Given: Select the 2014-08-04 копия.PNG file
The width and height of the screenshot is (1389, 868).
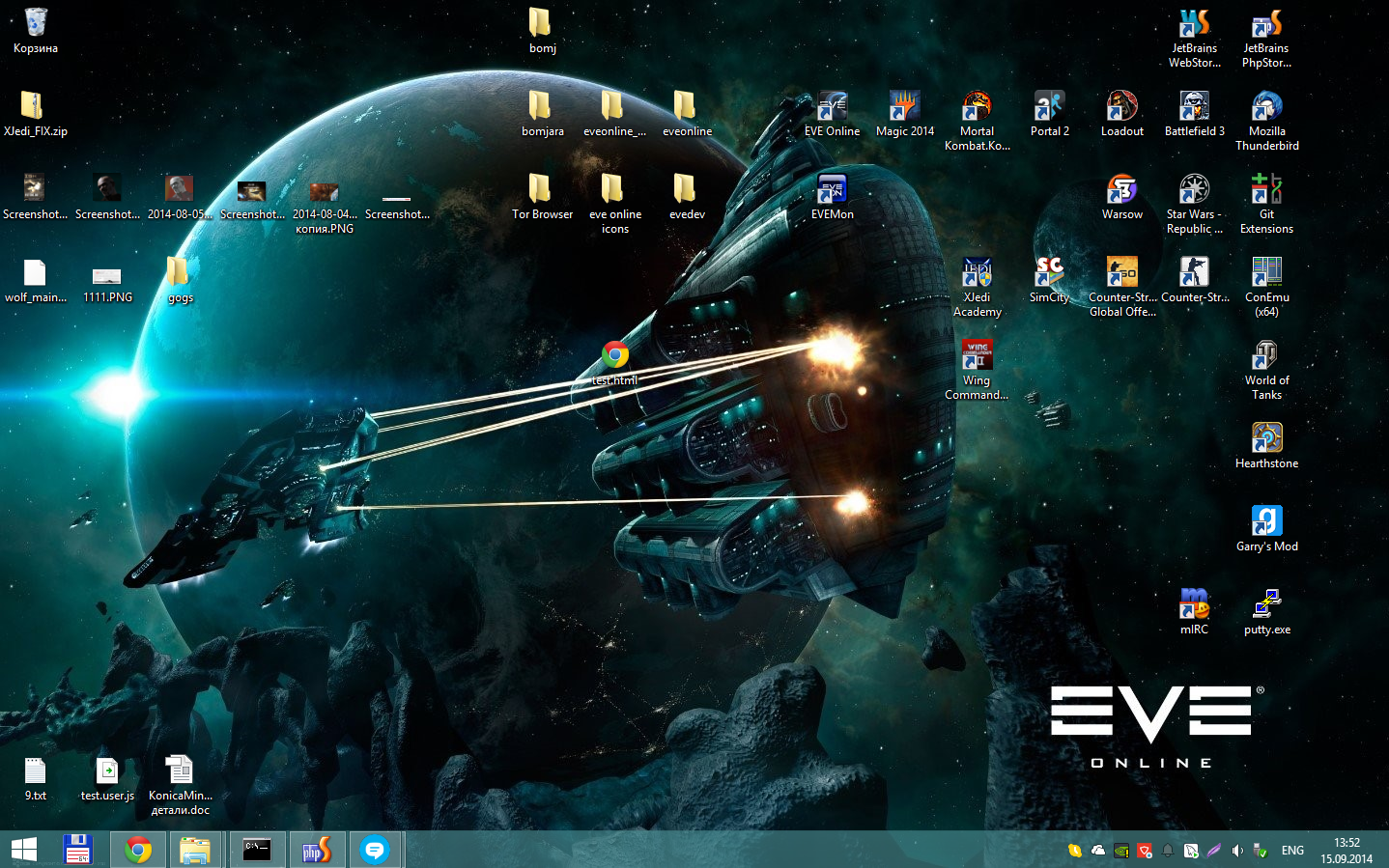Looking at the screenshot, I should [x=325, y=205].
